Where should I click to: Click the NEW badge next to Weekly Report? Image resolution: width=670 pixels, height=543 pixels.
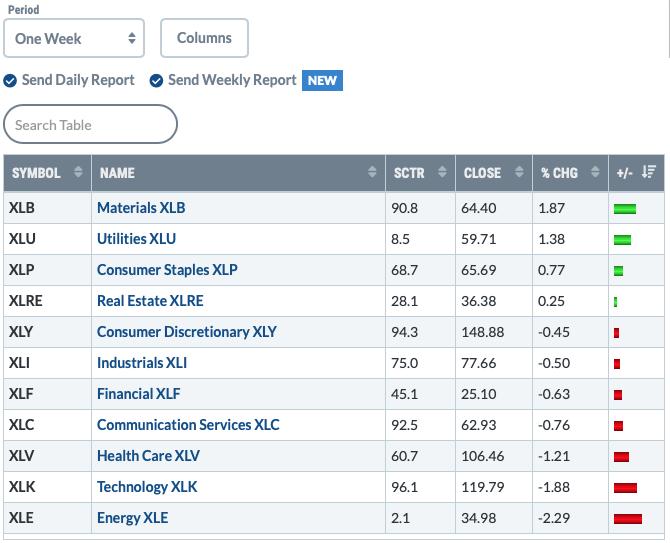322,80
